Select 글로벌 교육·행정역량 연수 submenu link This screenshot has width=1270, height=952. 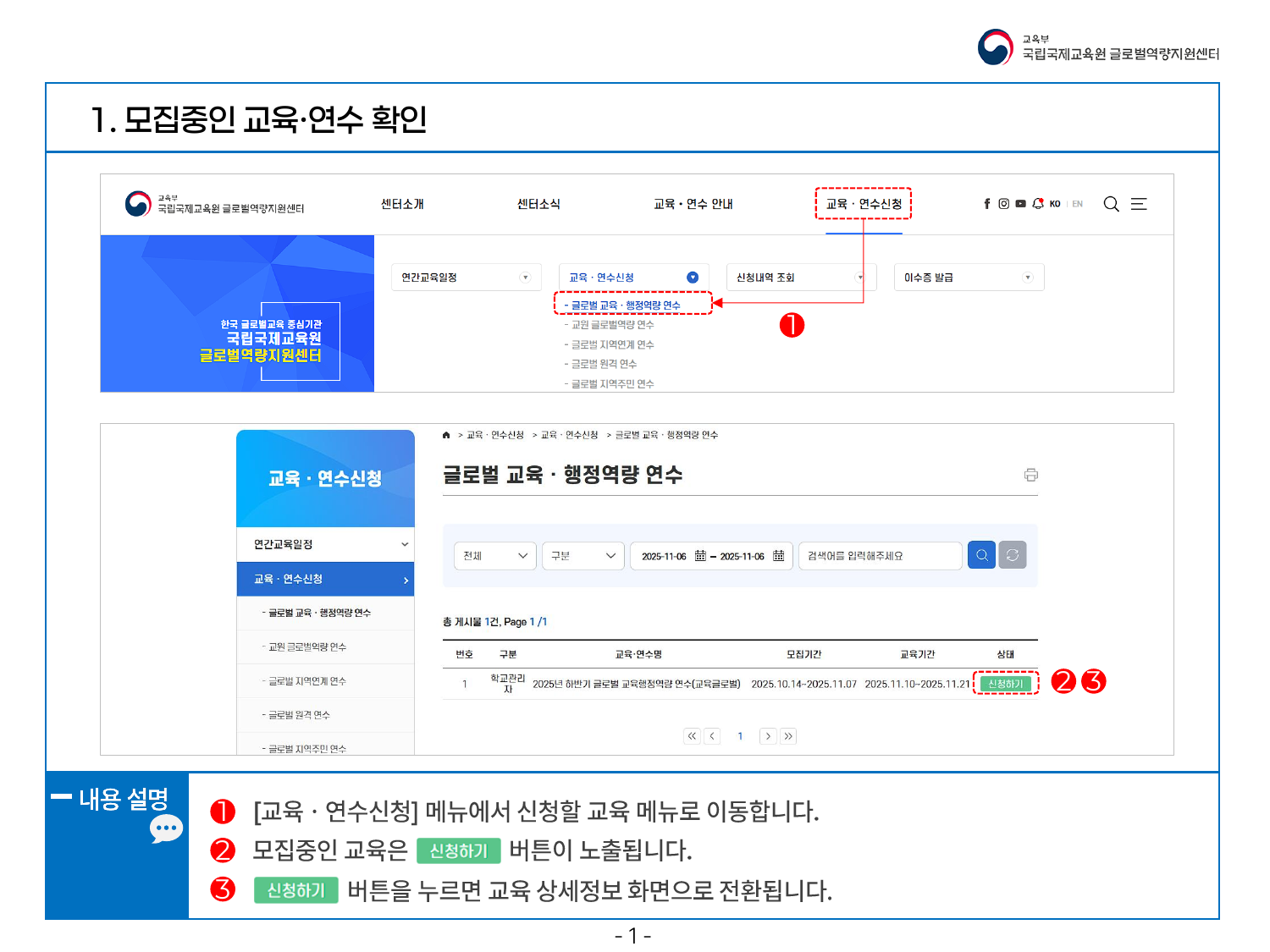pyautogui.click(x=626, y=305)
